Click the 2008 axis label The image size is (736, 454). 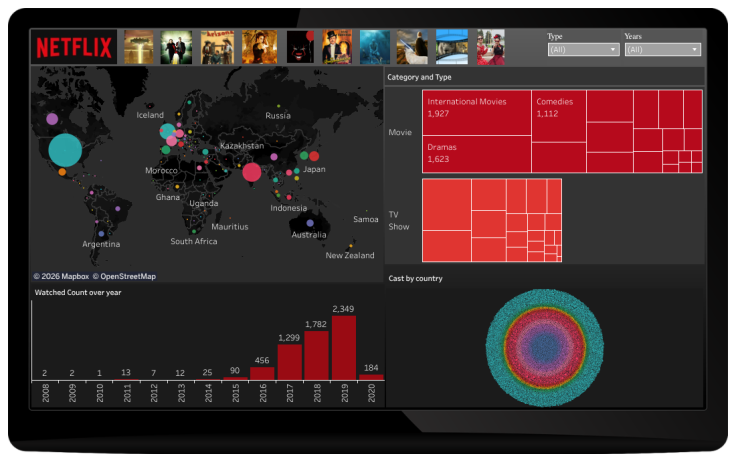tap(46, 393)
